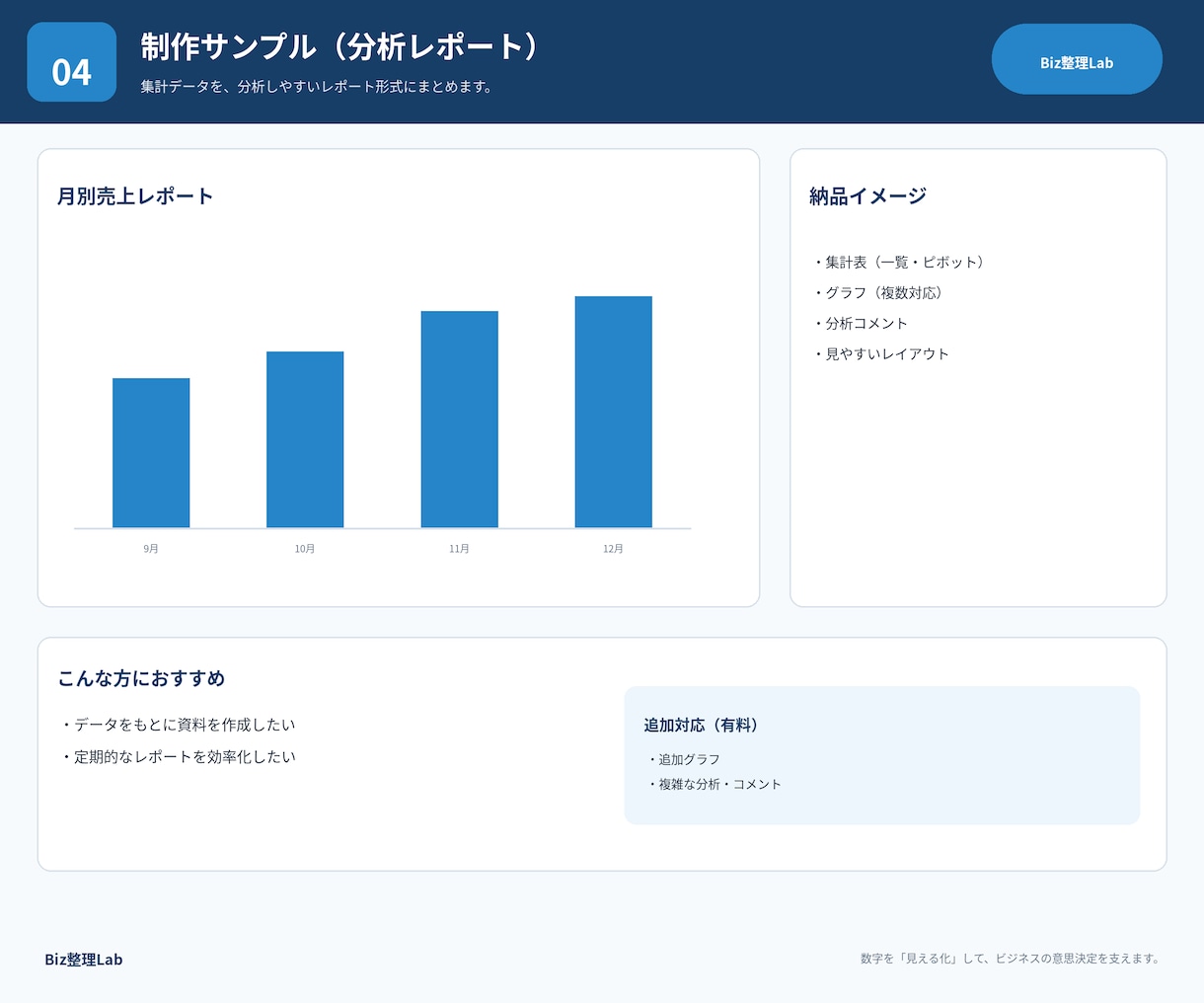Click データをもとに資料を作成したい bullet
The height and width of the screenshot is (1003, 1204).
click(178, 725)
